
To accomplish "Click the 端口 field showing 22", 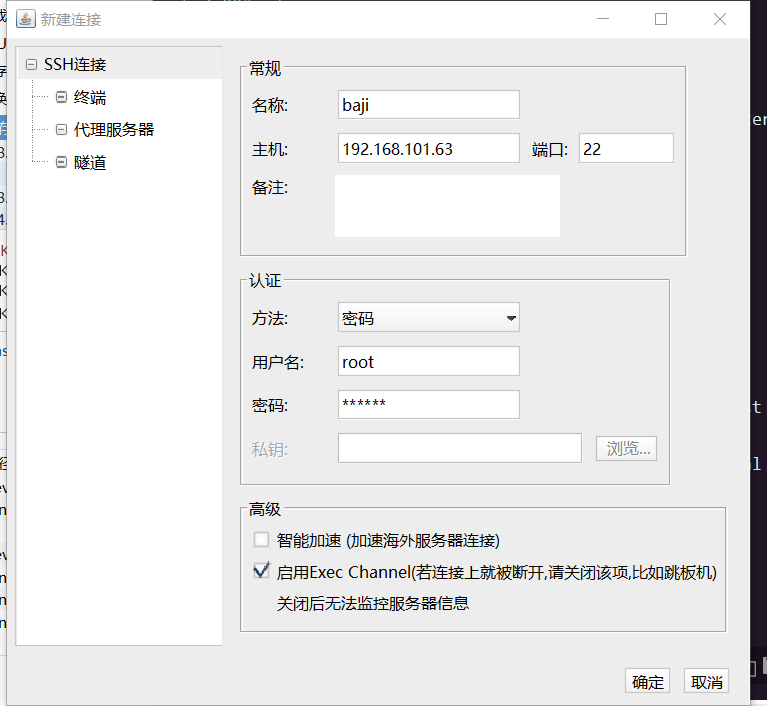I will (626, 148).
